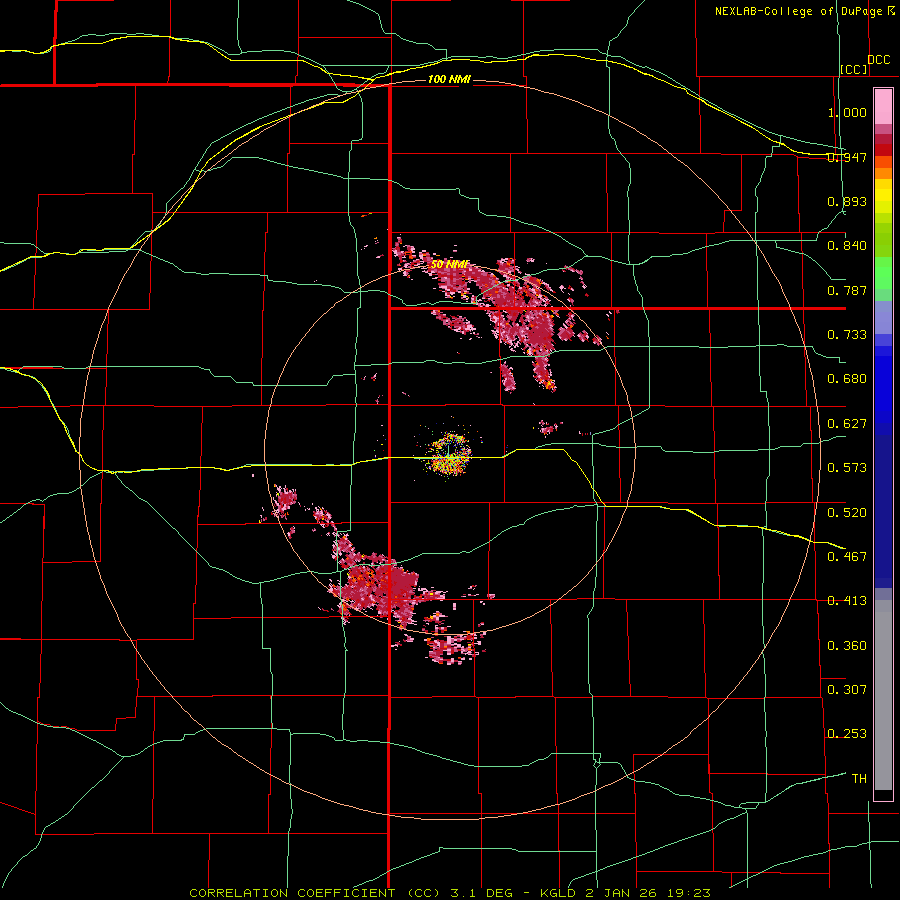This screenshot has height=900, width=900.
Task: Select the 0.573 scale value
Action: 847,468
